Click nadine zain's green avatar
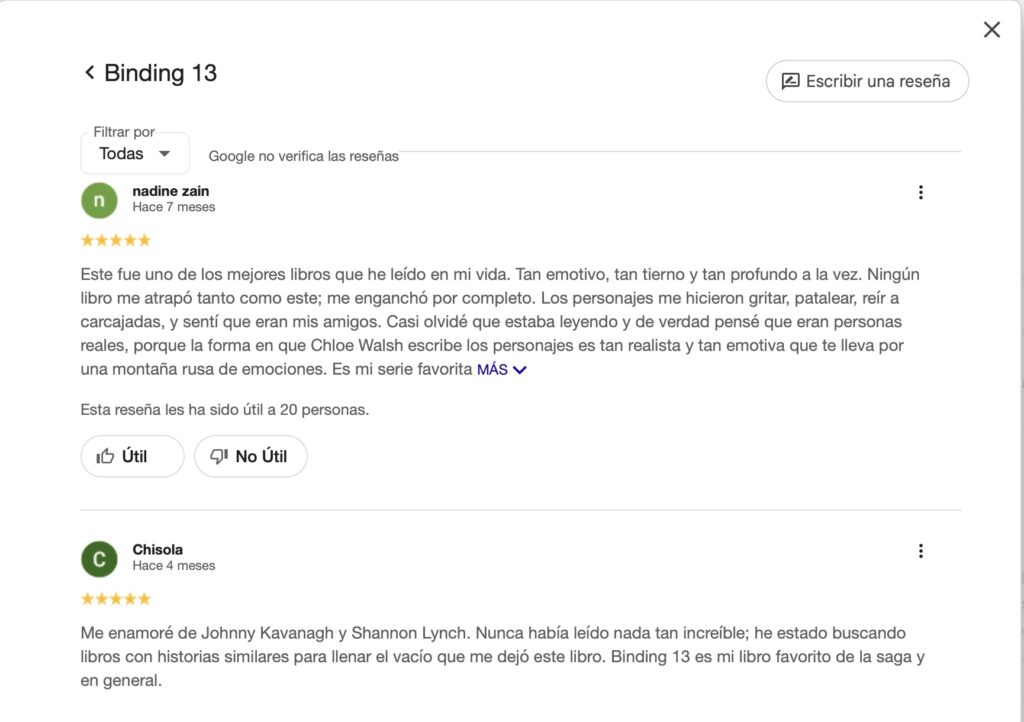Screen dimensions: 1024x722 [x=99, y=200]
